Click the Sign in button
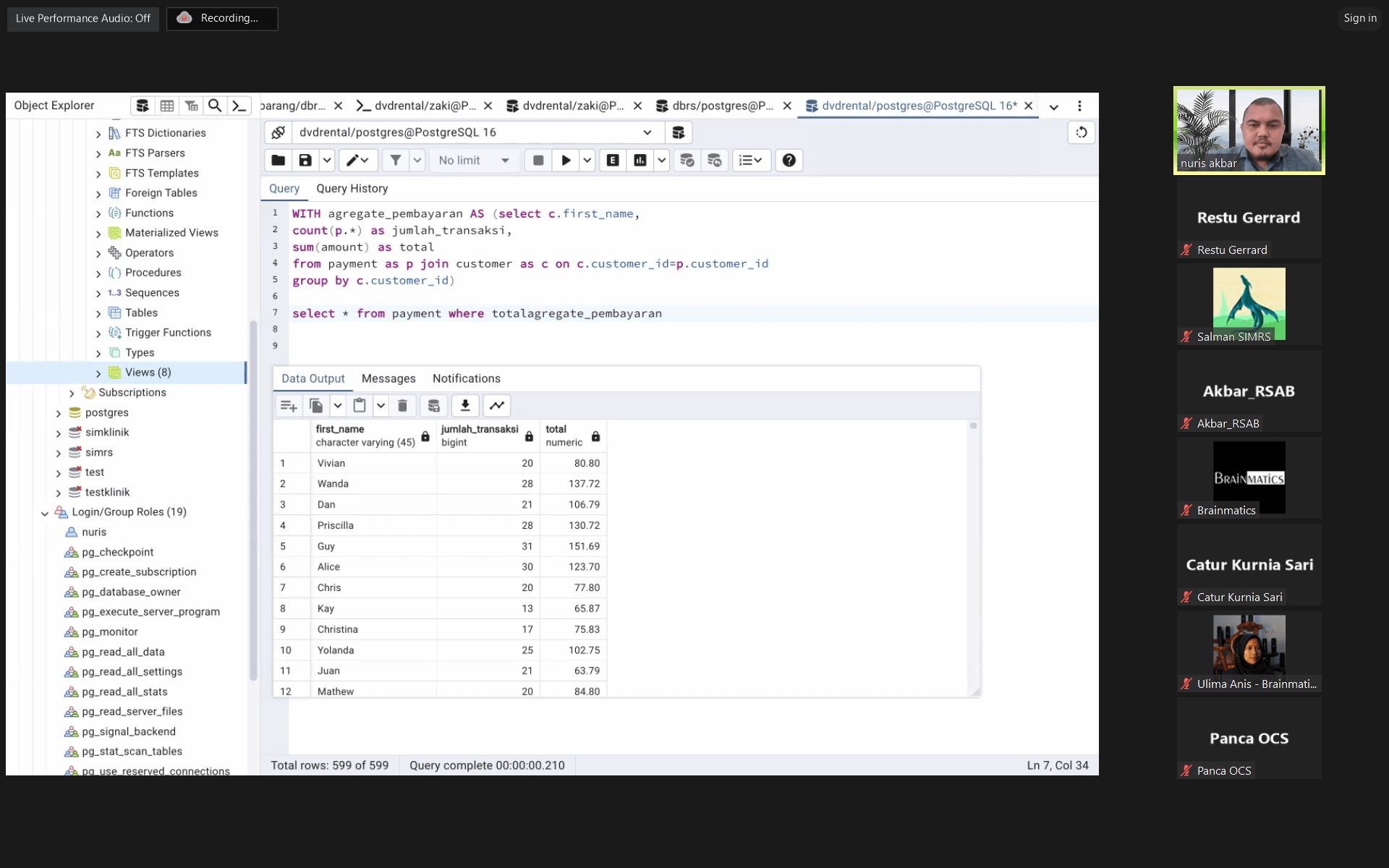Viewport: 1389px width, 868px height. pyautogui.click(x=1360, y=18)
